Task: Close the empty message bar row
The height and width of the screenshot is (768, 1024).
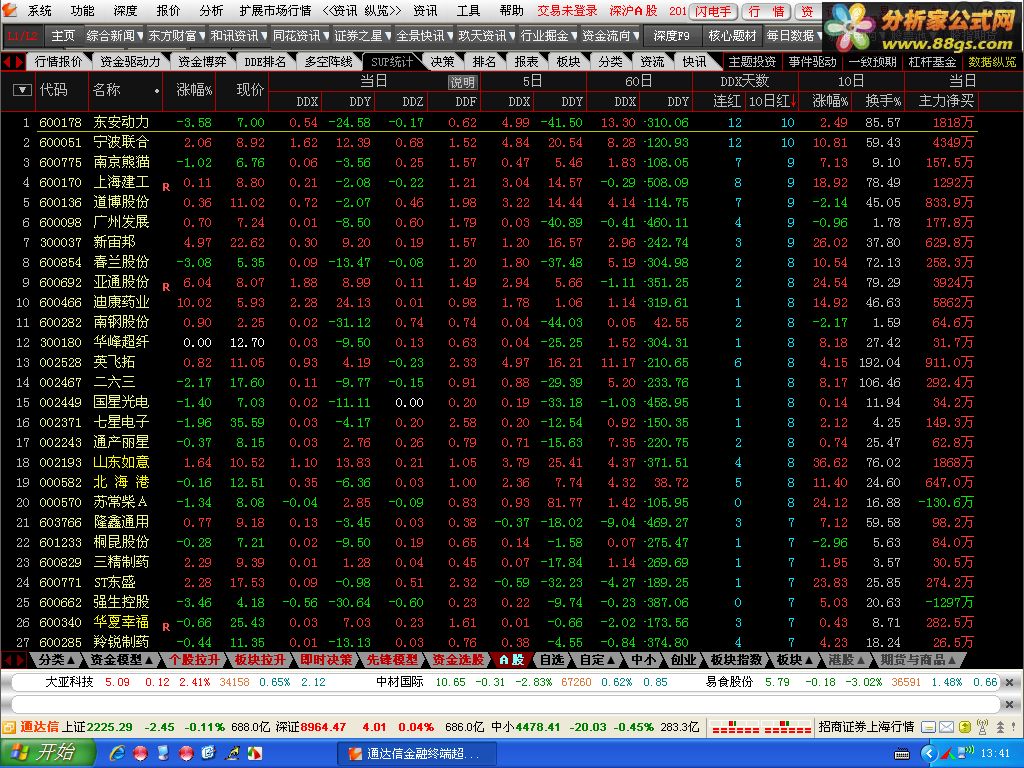Action: 1009,704
